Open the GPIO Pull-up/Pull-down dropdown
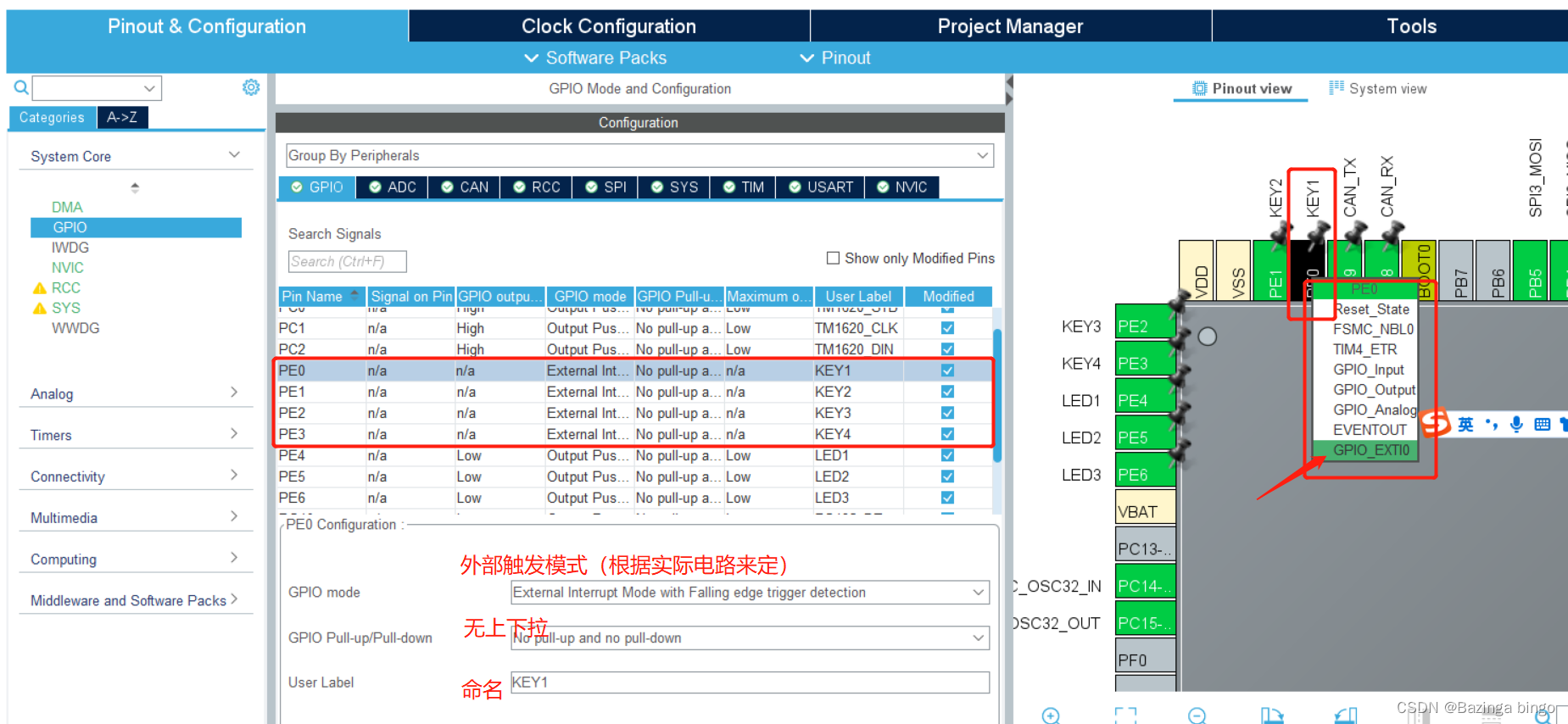Image resolution: width=1568 pixels, height=724 pixels. (x=750, y=638)
